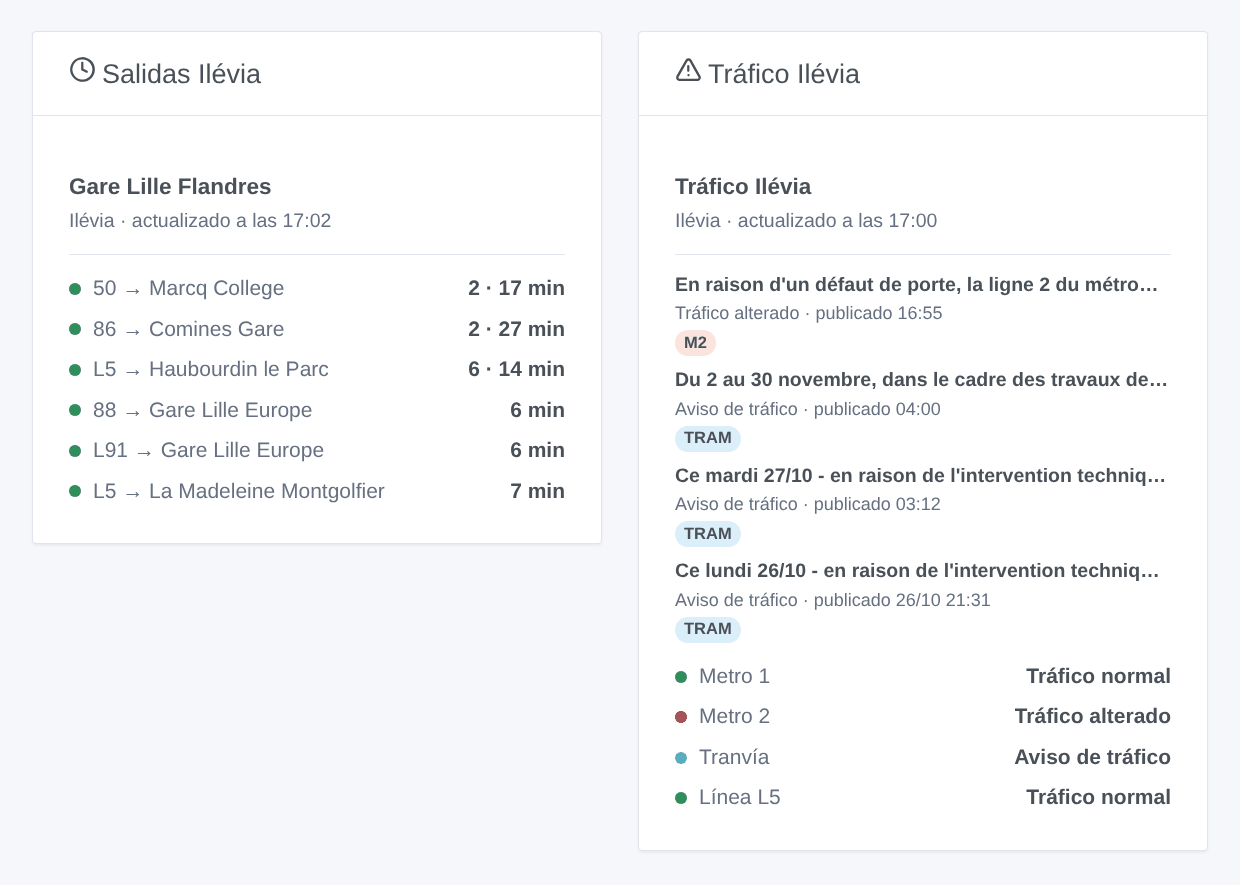
Task: Select the Tranvía status row
Action: (923, 758)
